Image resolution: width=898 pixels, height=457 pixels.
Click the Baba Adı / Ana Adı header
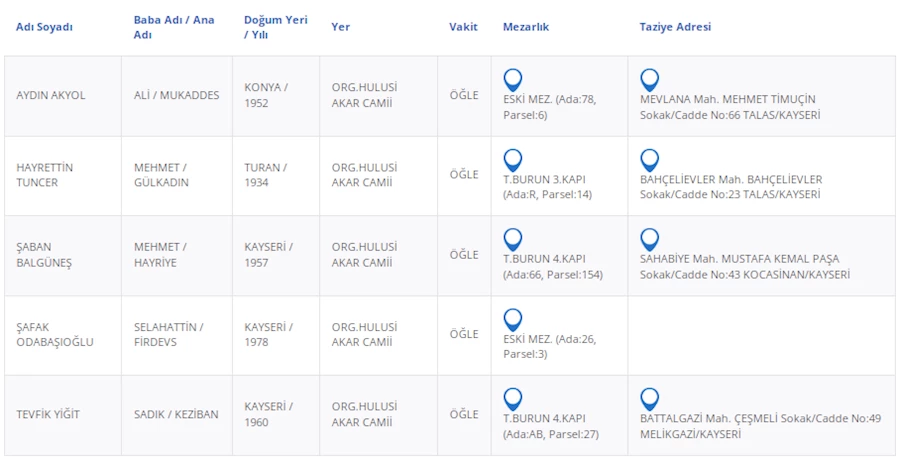click(x=174, y=27)
